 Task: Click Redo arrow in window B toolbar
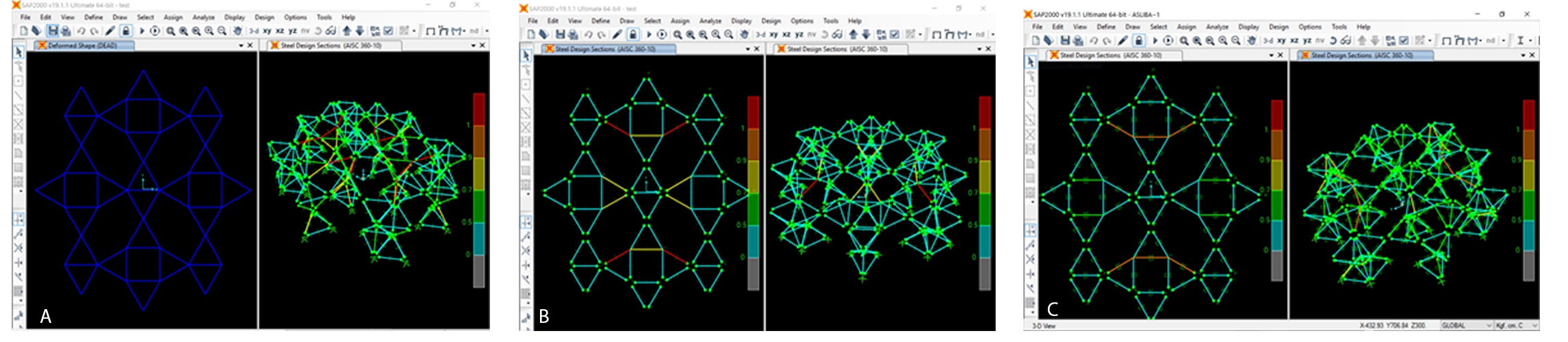(x=601, y=34)
